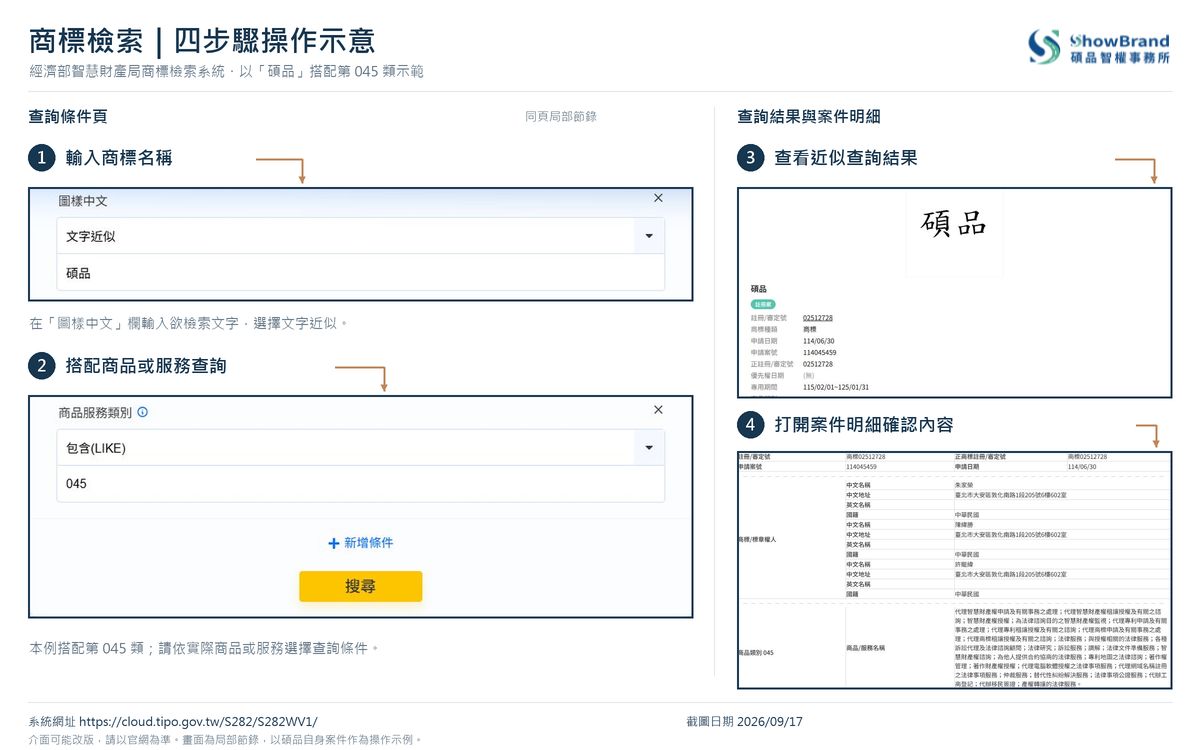Click the 查詢條件頁 section heading
Screen dimensions: 1200x750
pos(69,117)
